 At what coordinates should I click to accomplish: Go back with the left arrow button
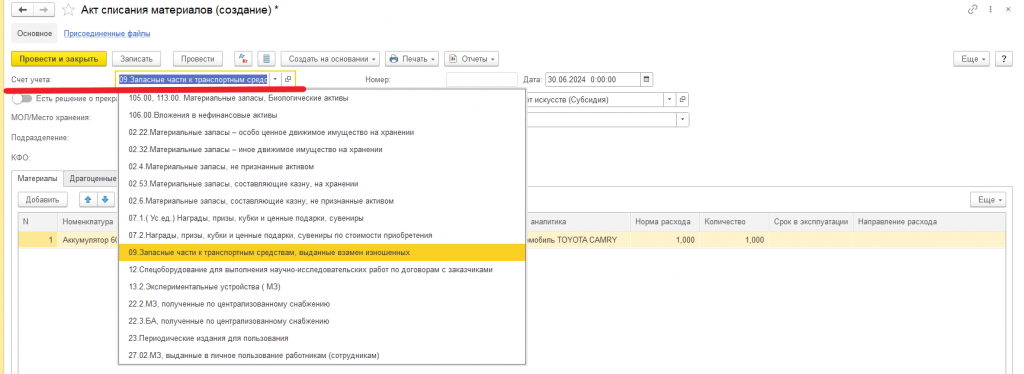pyautogui.click(x=22, y=10)
